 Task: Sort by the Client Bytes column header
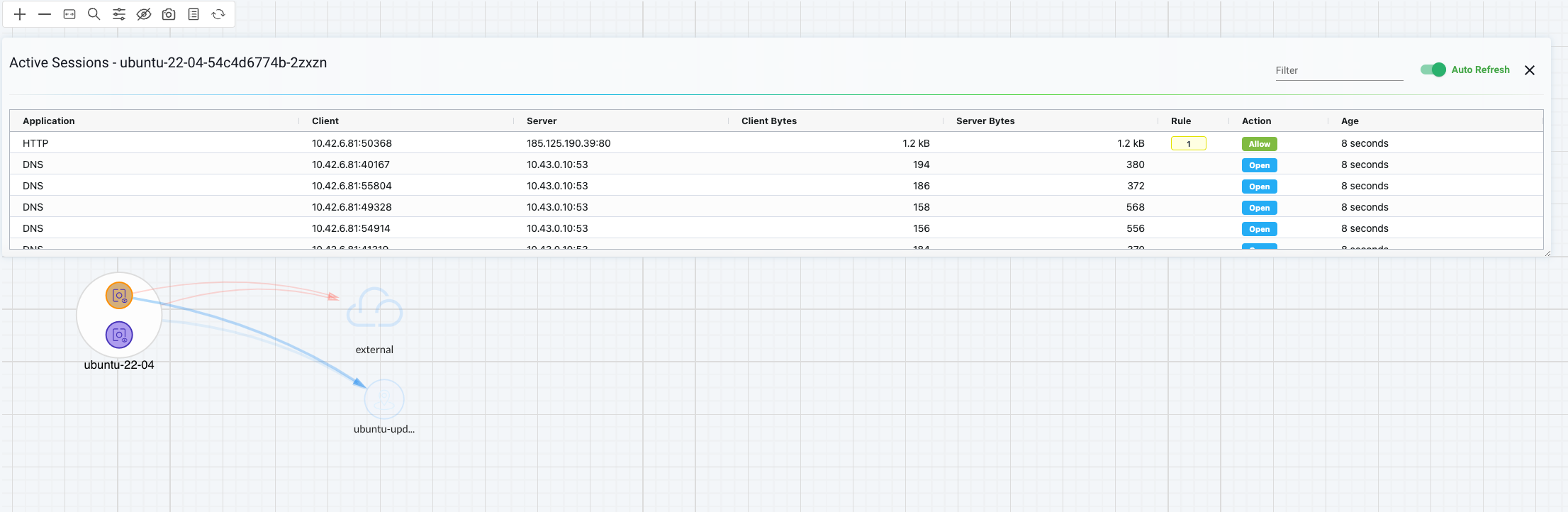click(x=769, y=121)
